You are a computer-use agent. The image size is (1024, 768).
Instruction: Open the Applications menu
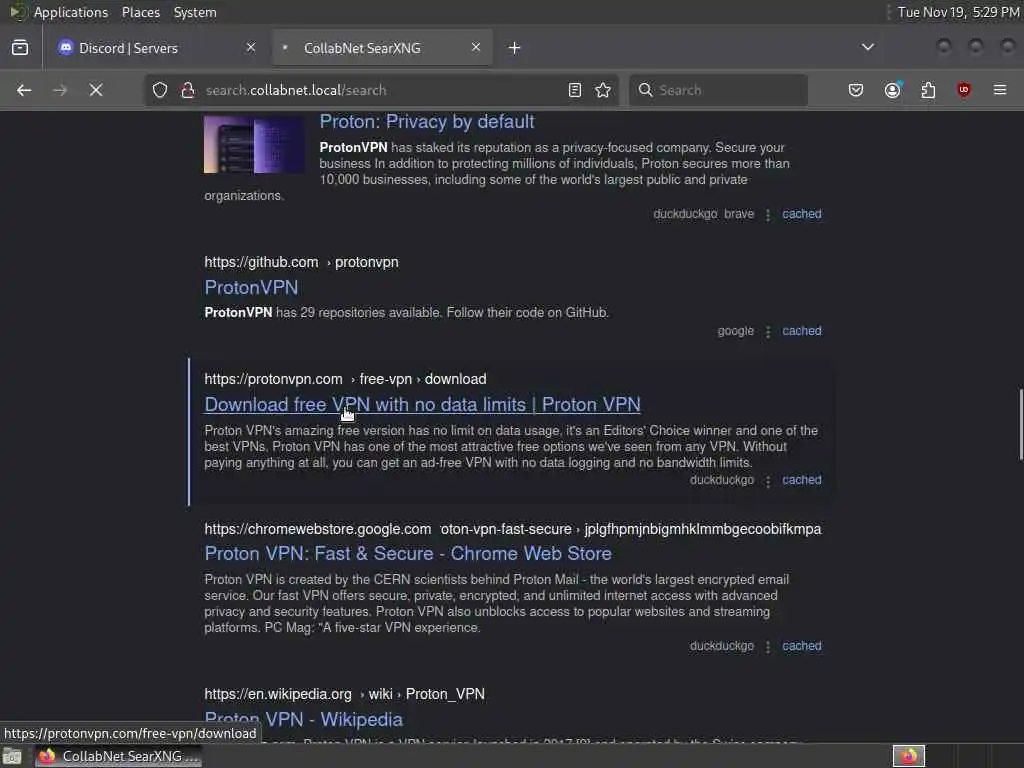coord(71,12)
